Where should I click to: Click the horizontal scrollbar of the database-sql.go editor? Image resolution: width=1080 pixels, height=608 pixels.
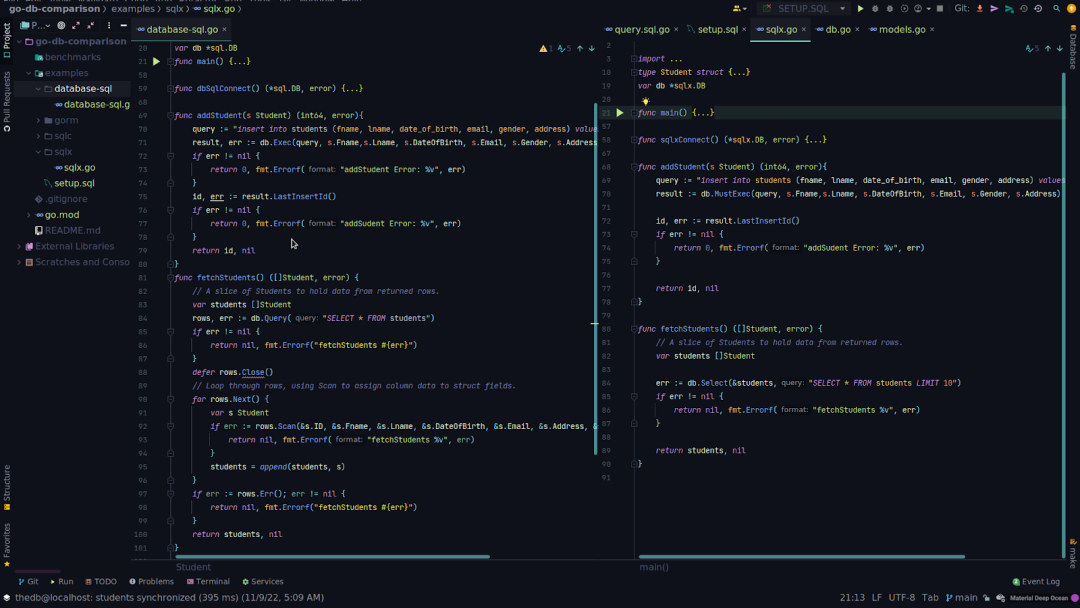333,556
